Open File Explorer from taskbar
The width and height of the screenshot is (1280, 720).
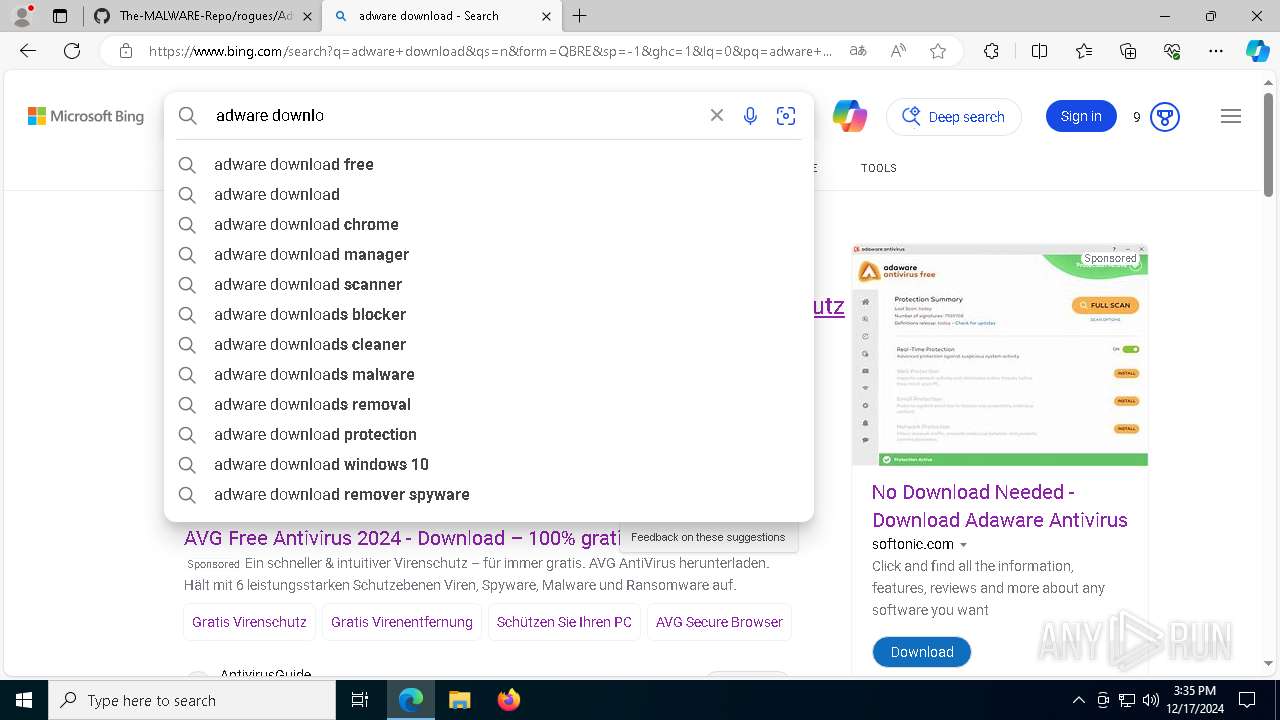[459, 700]
